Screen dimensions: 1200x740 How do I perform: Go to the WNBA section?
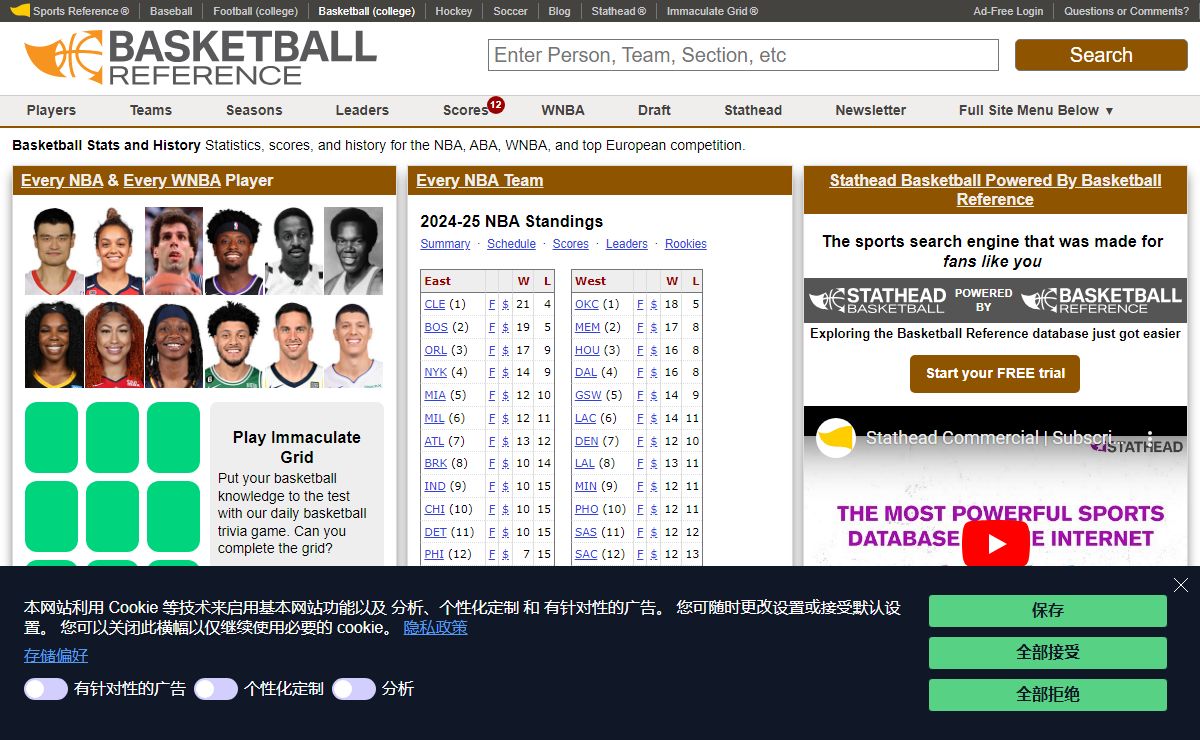563,110
